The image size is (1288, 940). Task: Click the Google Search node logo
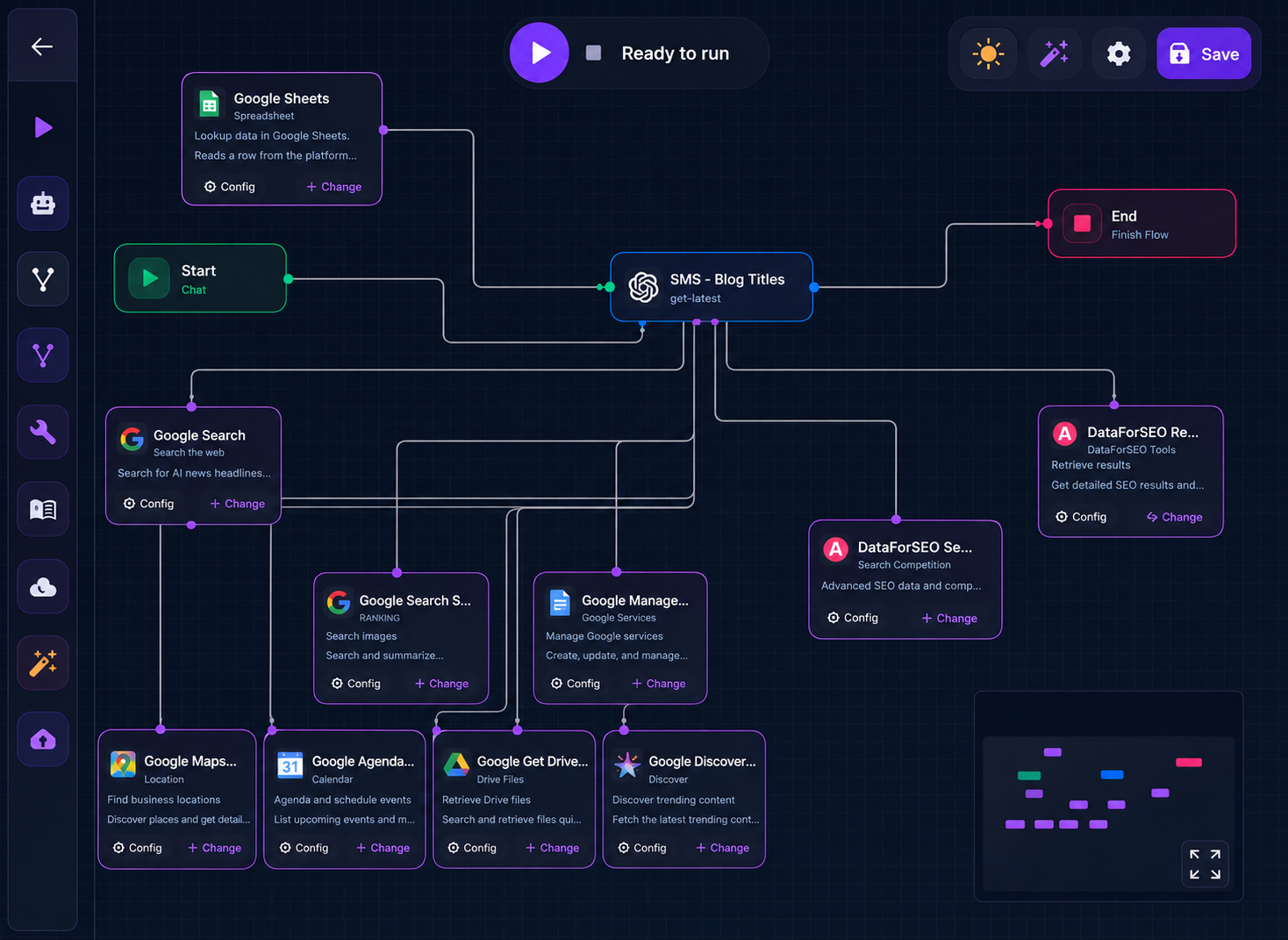click(x=132, y=440)
